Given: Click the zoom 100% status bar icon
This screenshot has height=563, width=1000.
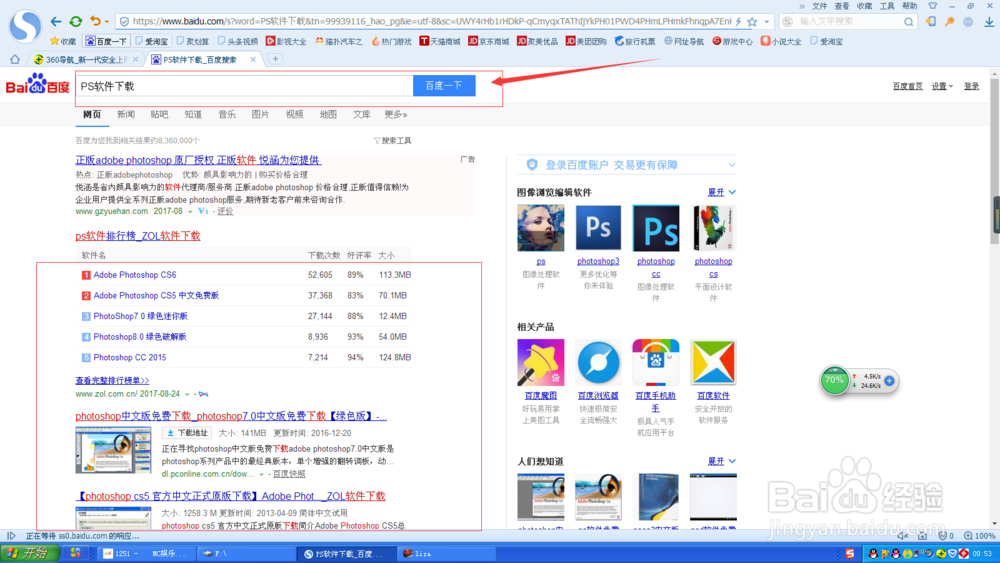Looking at the screenshot, I should pyautogui.click(x=979, y=536).
